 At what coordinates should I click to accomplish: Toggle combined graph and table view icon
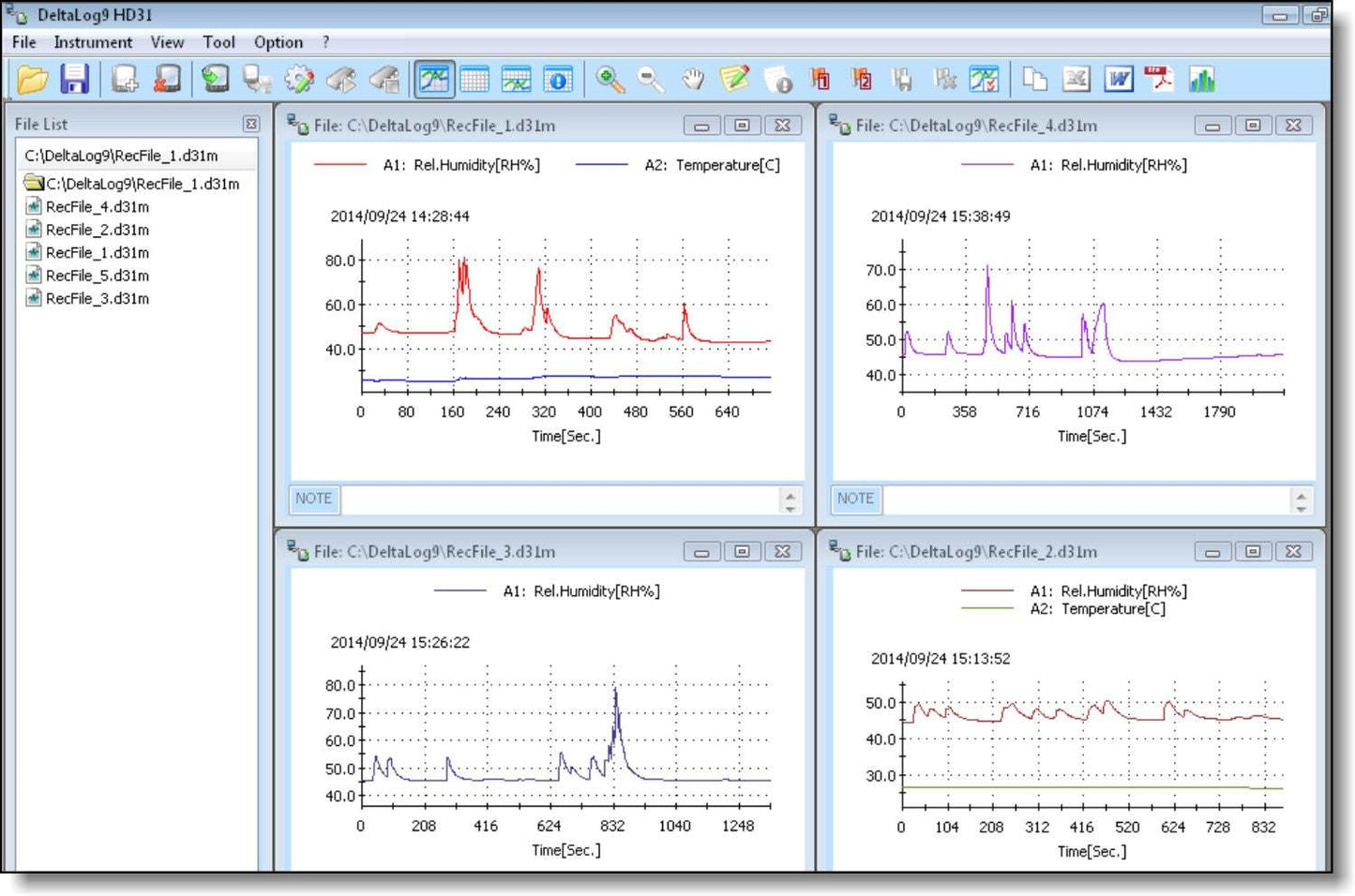(x=516, y=80)
